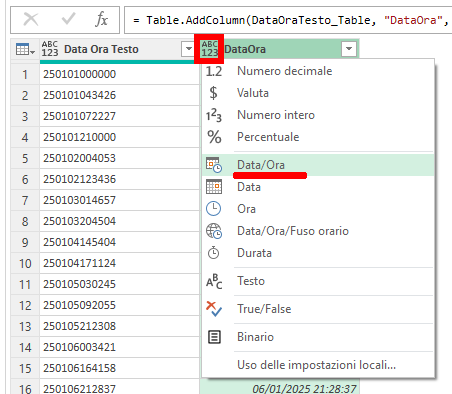
Task: Select Numero decimale type
Action: [284, 71]
